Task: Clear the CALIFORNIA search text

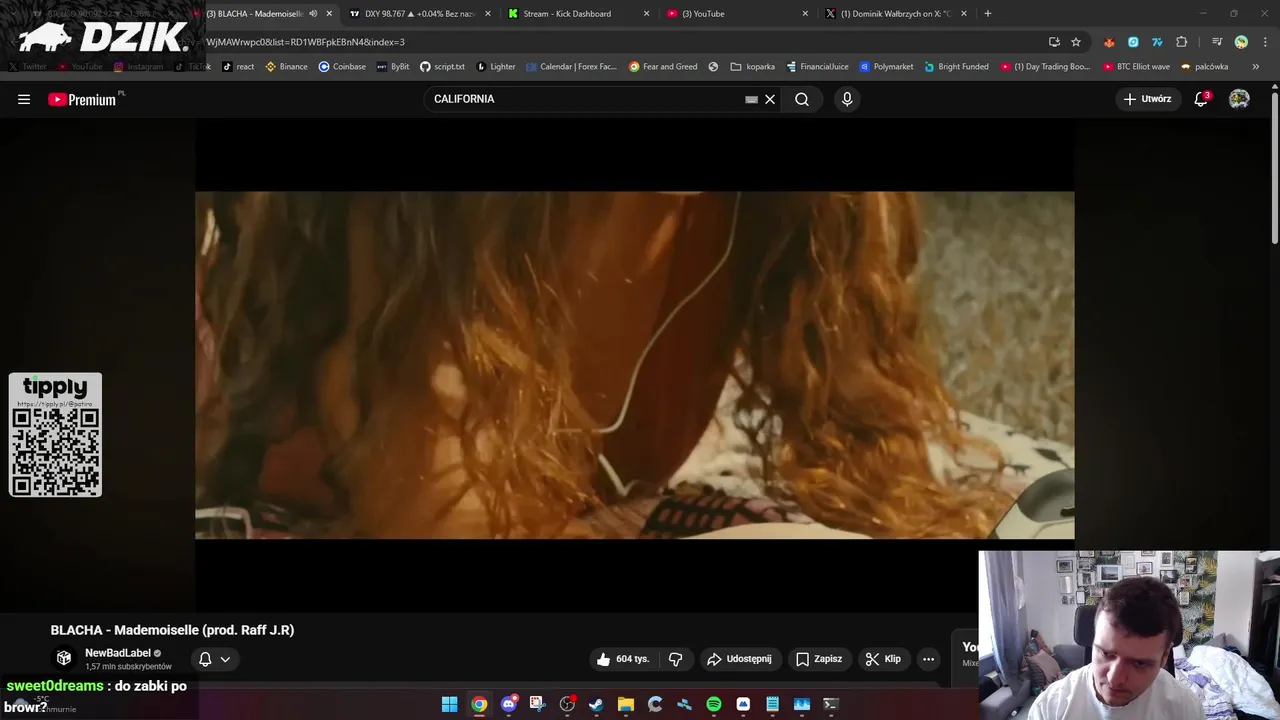Action: (x=770, y=99)
